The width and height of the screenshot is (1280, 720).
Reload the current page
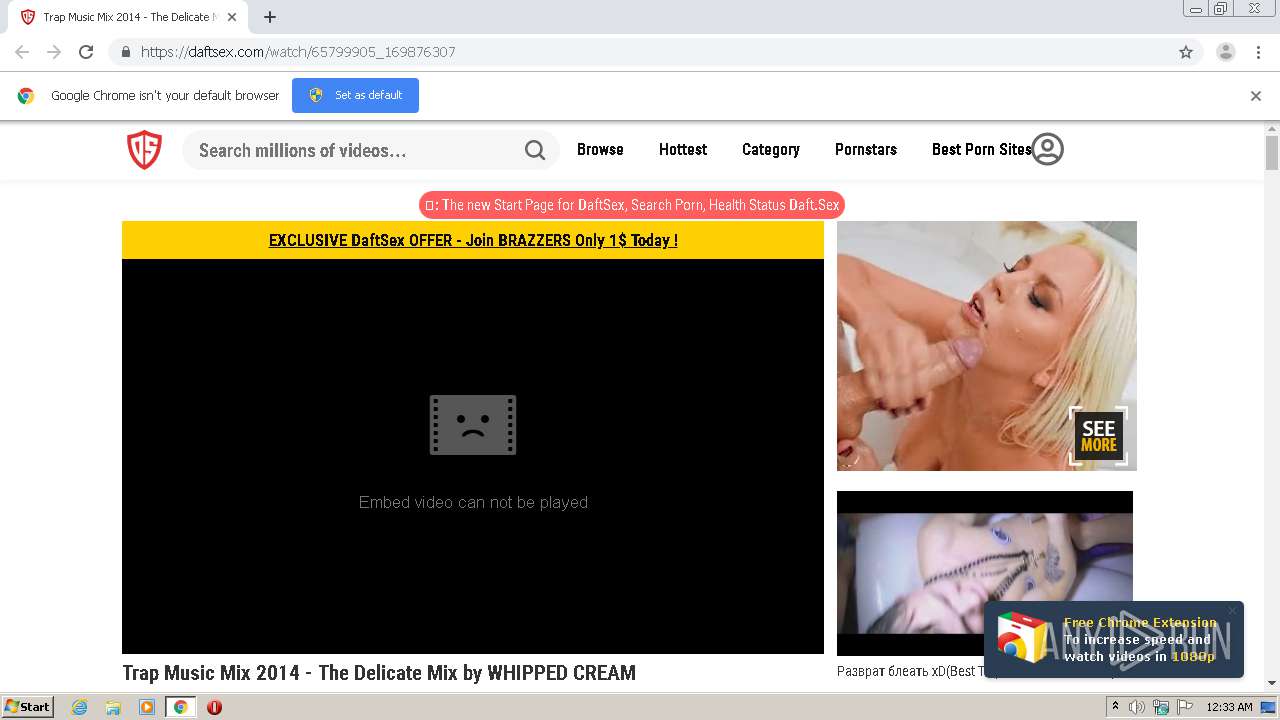pos(86,52)
